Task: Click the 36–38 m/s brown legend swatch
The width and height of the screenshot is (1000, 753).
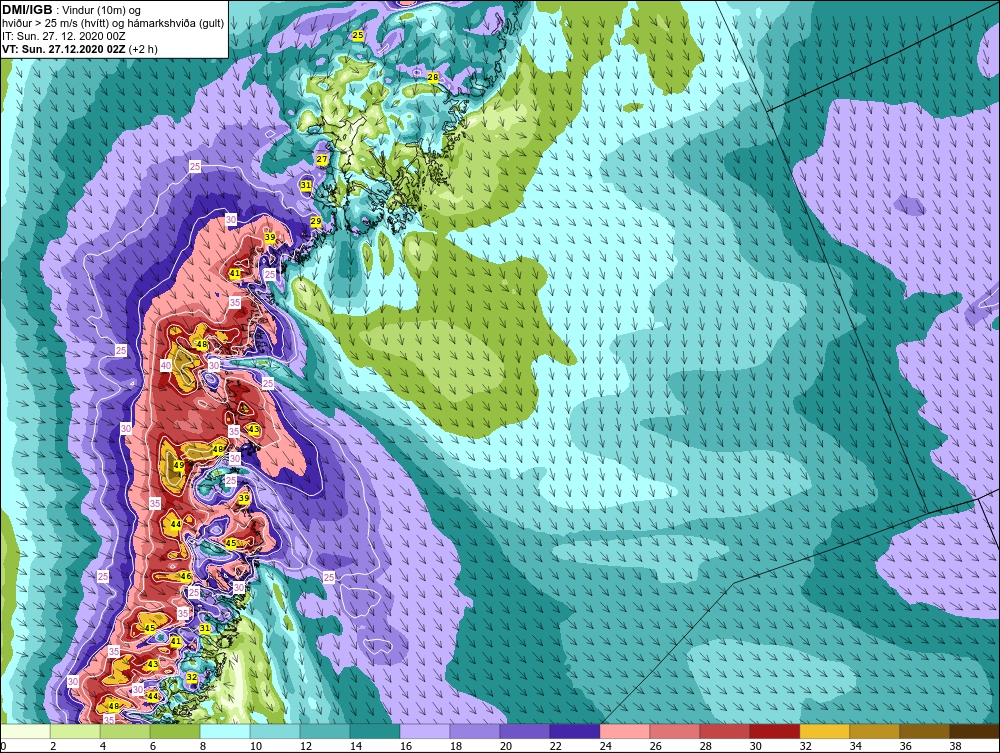Action: 925,731
